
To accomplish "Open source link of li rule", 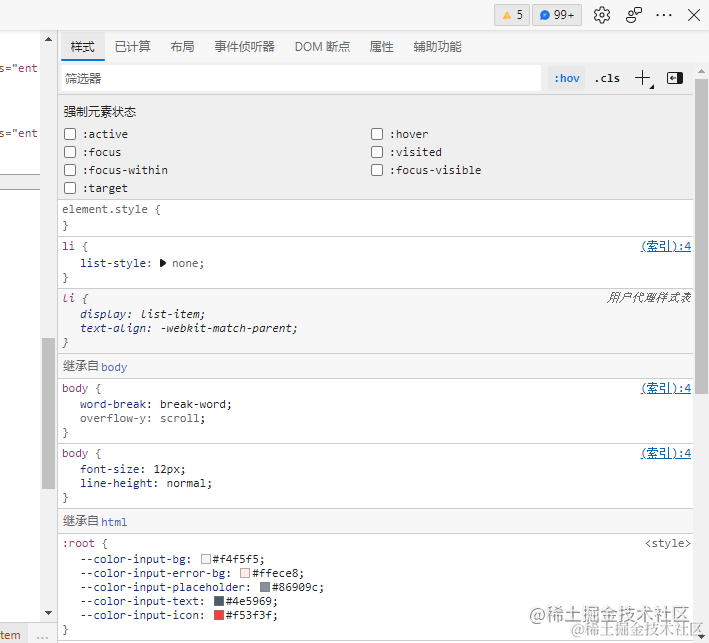I will click(x=666, y=246).
